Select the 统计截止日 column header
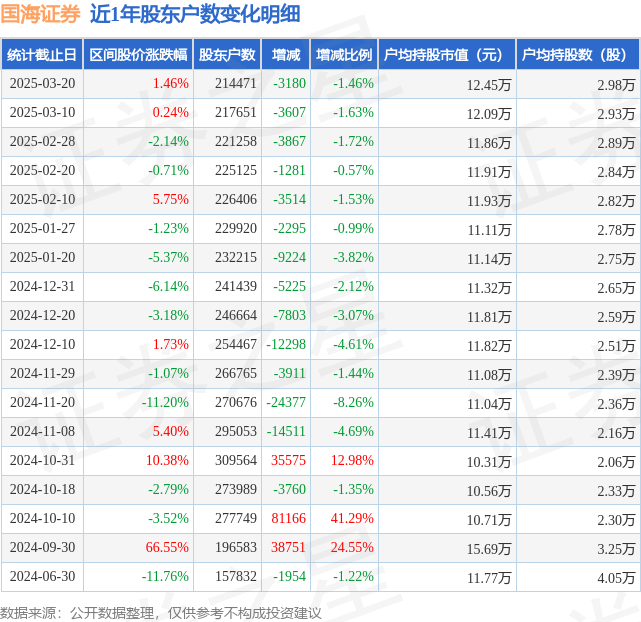Viewport: 641px width, 622px height. click(x=42, y=54)
